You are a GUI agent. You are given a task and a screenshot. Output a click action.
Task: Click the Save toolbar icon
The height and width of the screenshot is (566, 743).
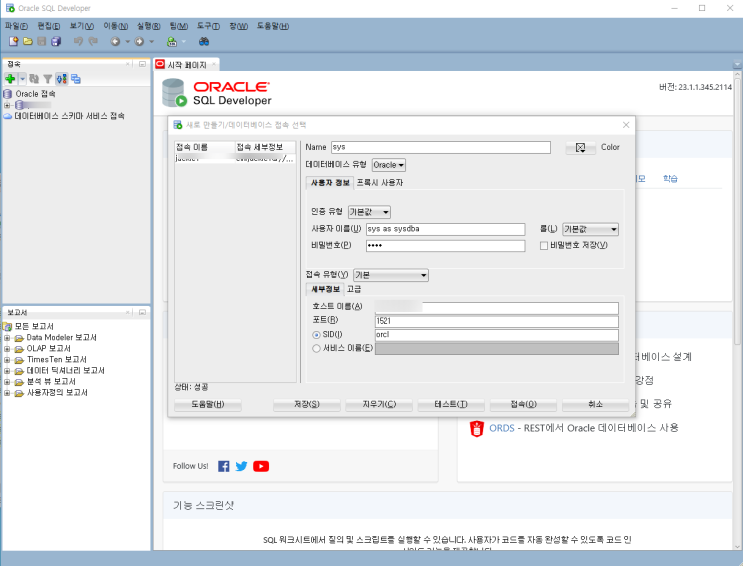coord(42,41)
